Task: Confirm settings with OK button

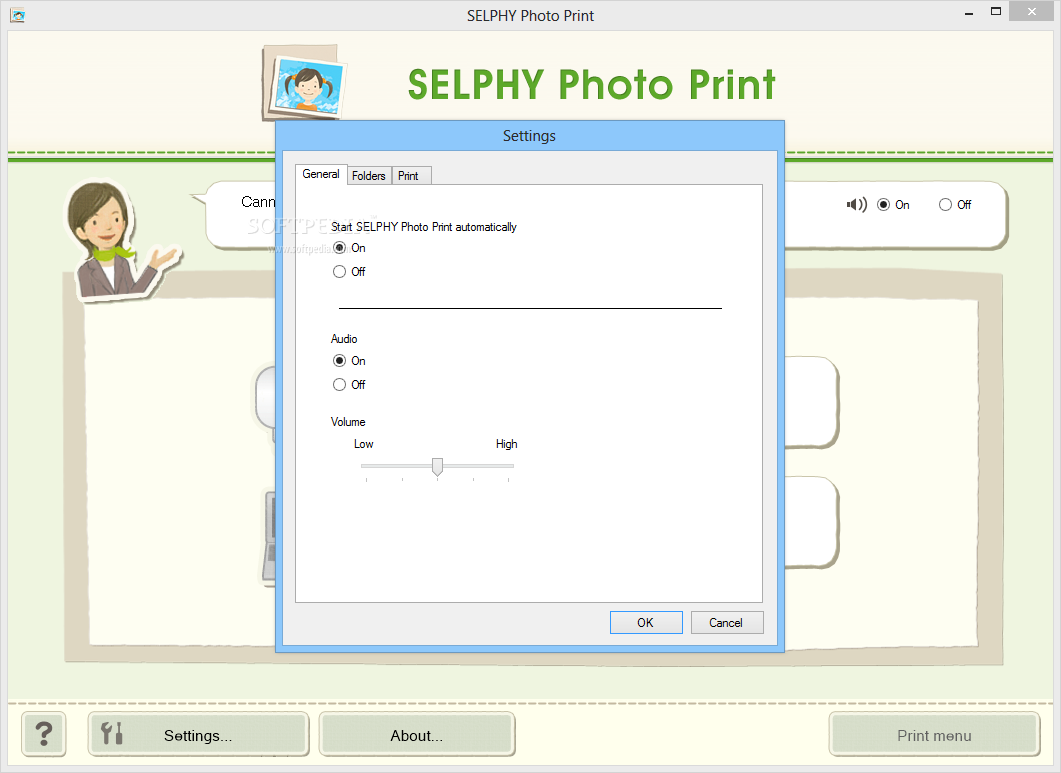Action: point(646,623)
